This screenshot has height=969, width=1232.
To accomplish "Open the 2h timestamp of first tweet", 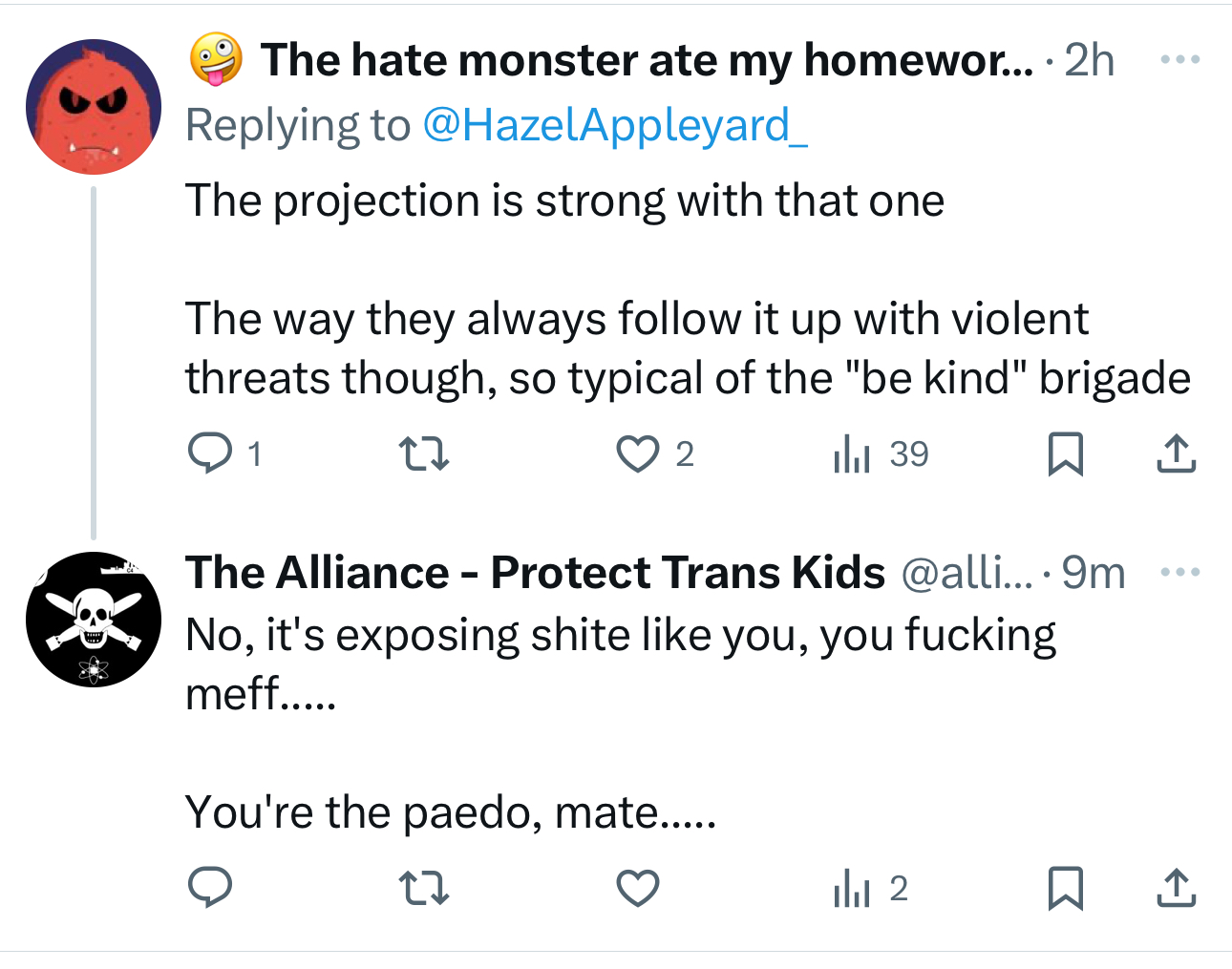I will [x=1089, y=60].
